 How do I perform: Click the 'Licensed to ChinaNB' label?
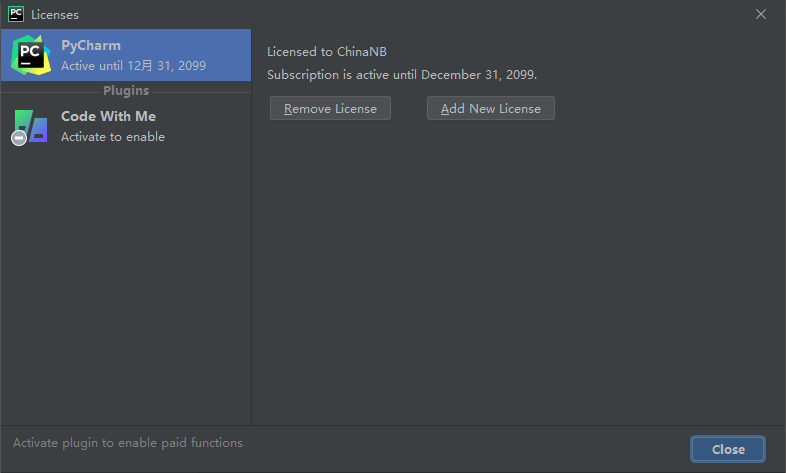327,52
